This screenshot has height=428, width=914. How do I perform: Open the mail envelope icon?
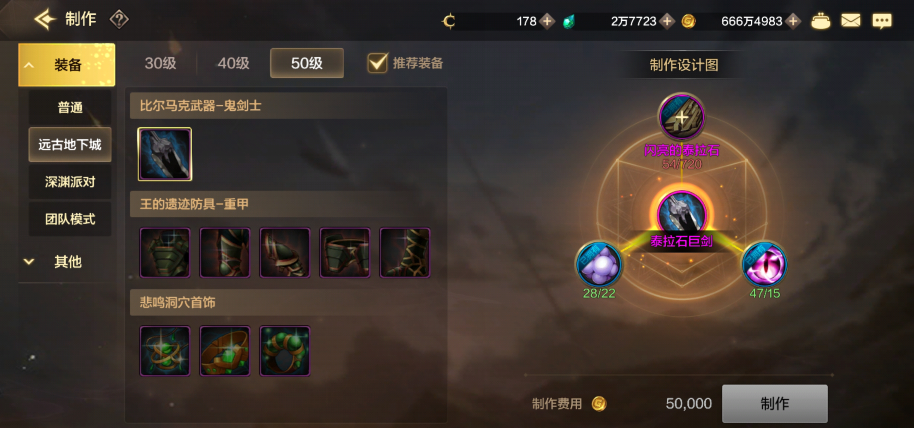coord(850,22)
